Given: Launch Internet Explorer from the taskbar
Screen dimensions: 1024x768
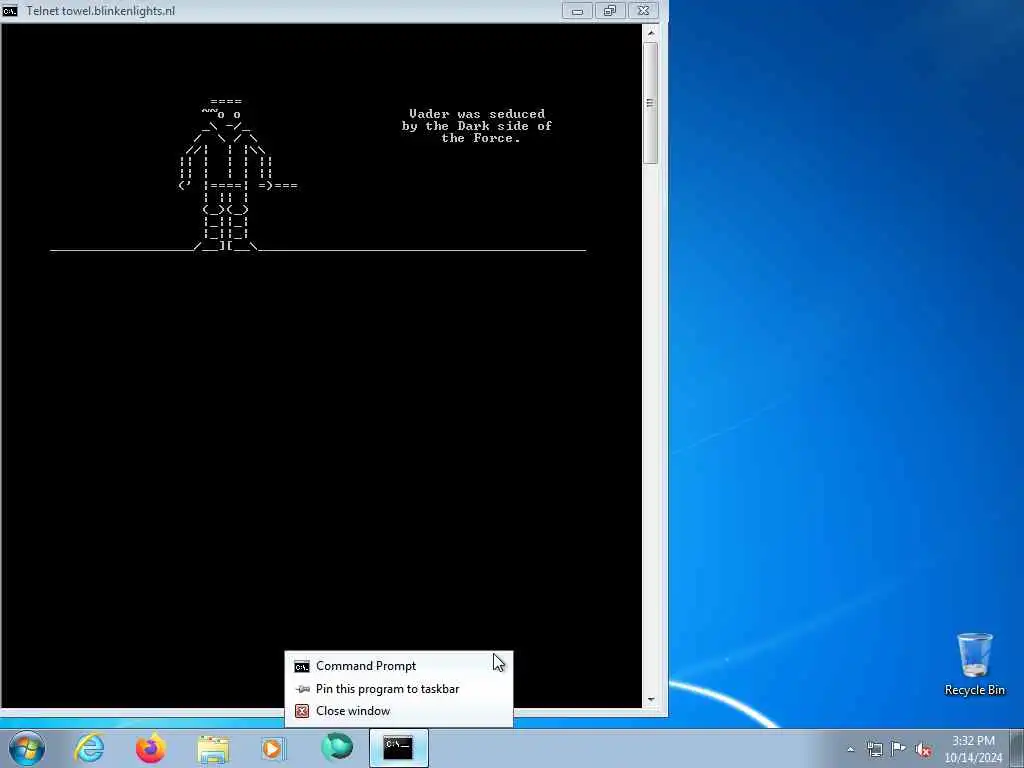Looking at the screenshot, I should pos(89,748).
